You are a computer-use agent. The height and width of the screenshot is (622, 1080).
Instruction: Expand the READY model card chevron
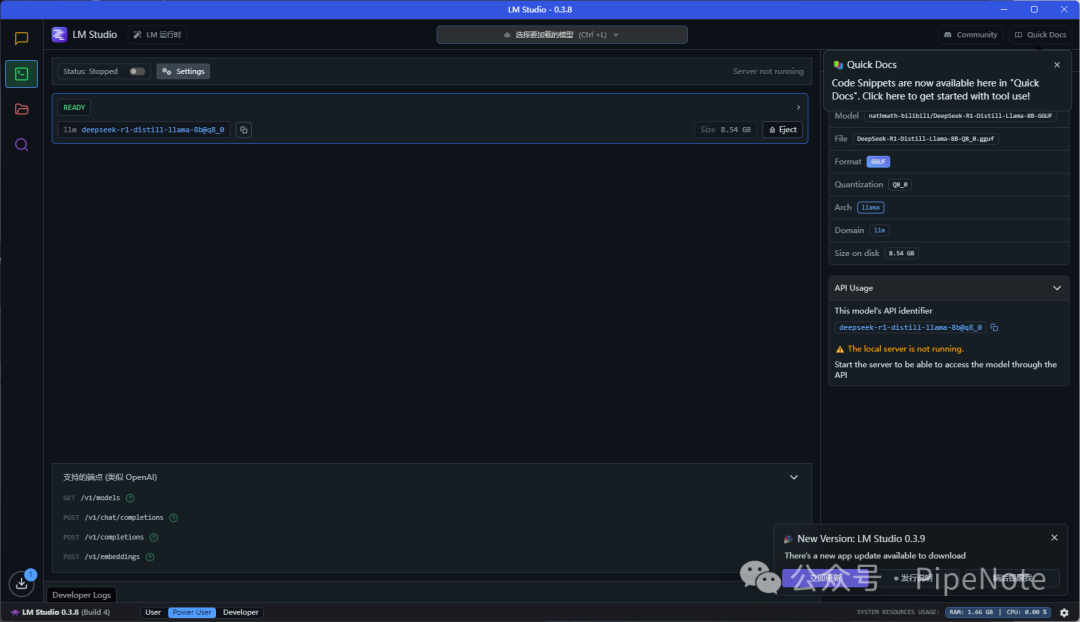(x=798, y=107)
